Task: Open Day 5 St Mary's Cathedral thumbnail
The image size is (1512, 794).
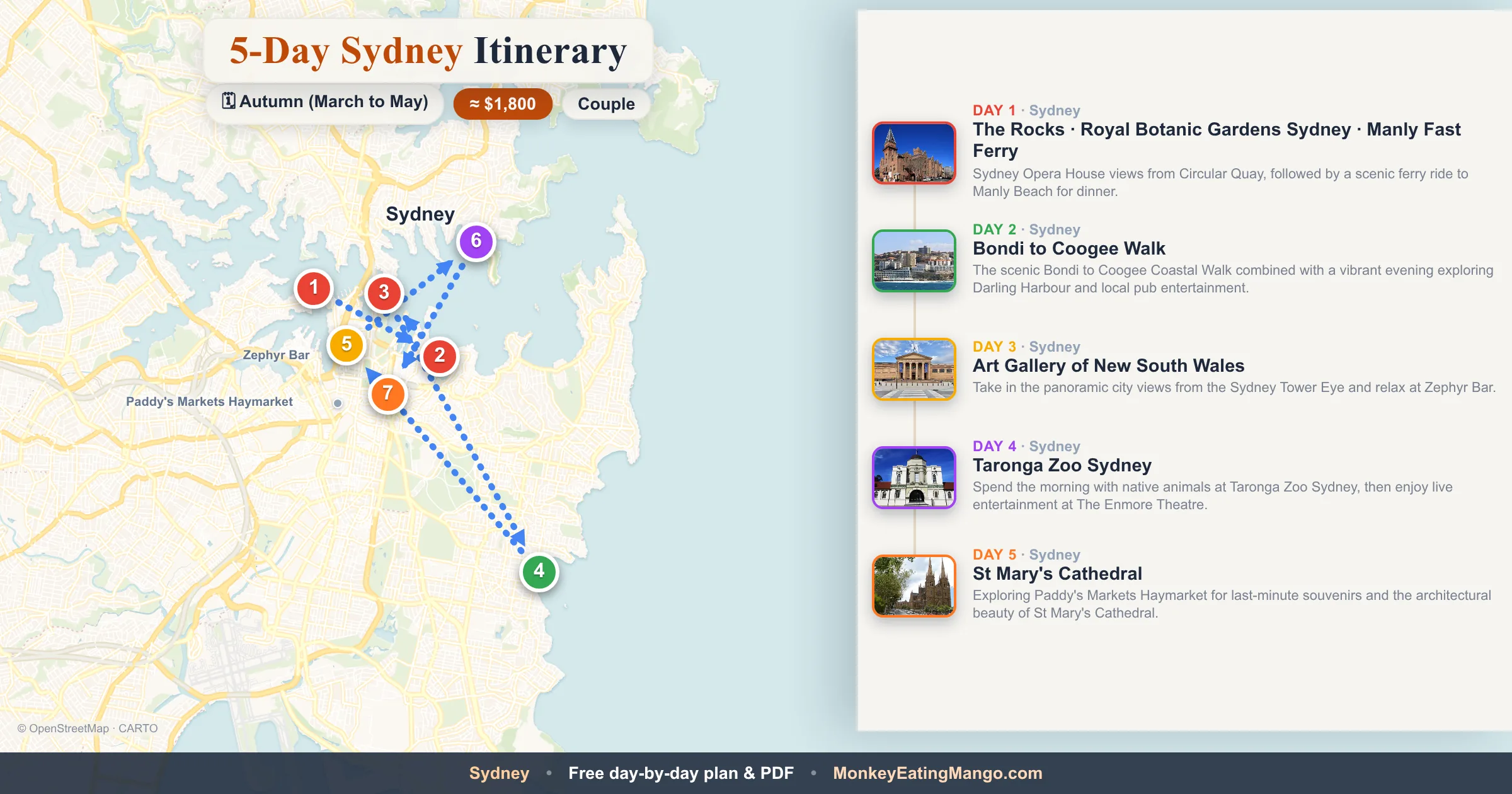Action: 914,586
